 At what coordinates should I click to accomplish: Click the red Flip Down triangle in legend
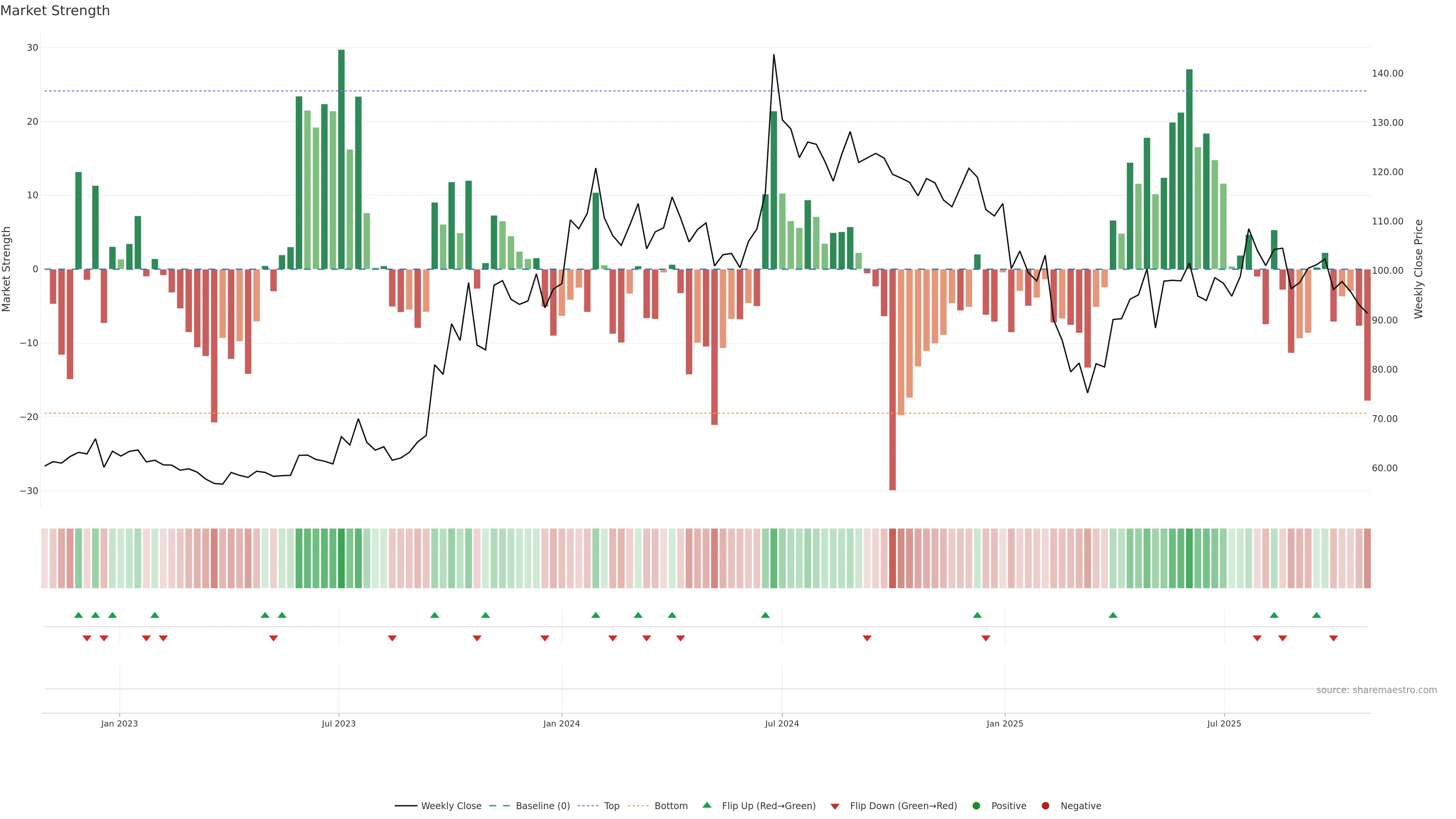pyautogui.click(x=835, y=806)
